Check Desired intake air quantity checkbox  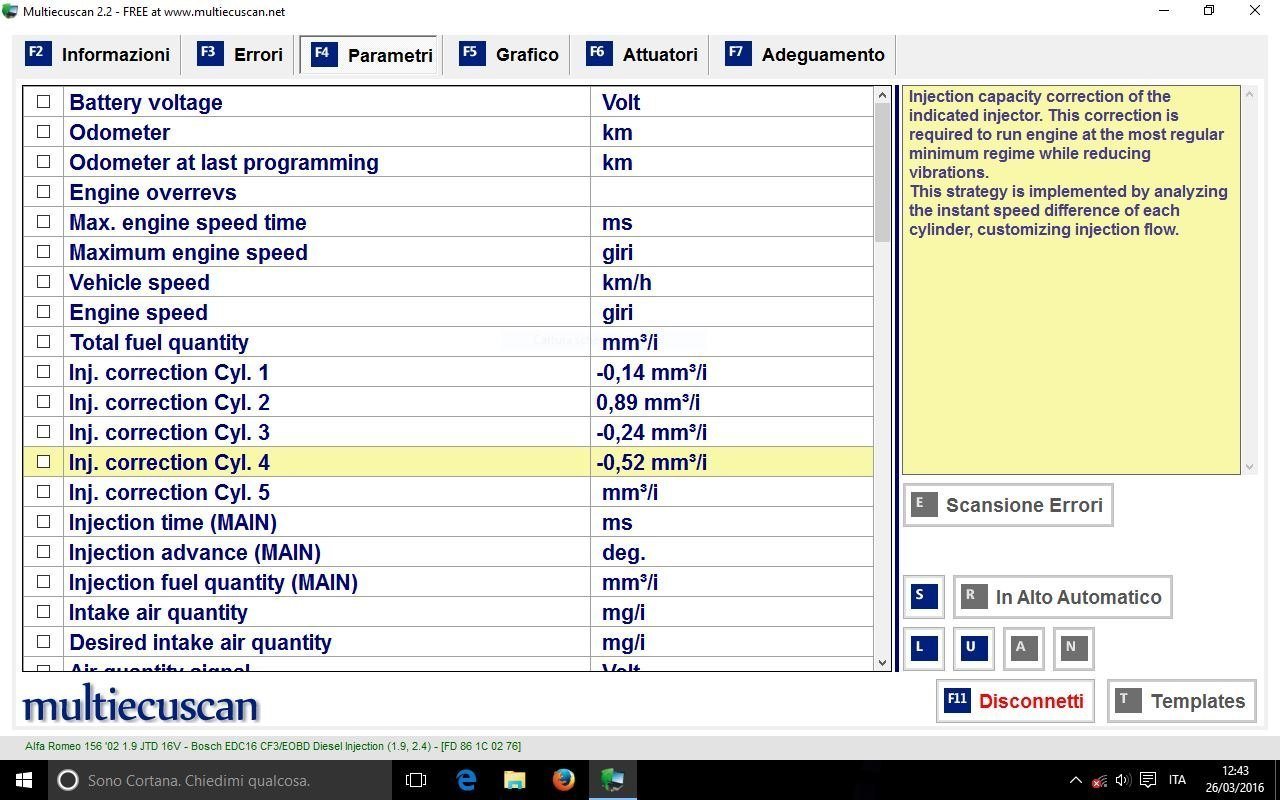click(43, 641)
